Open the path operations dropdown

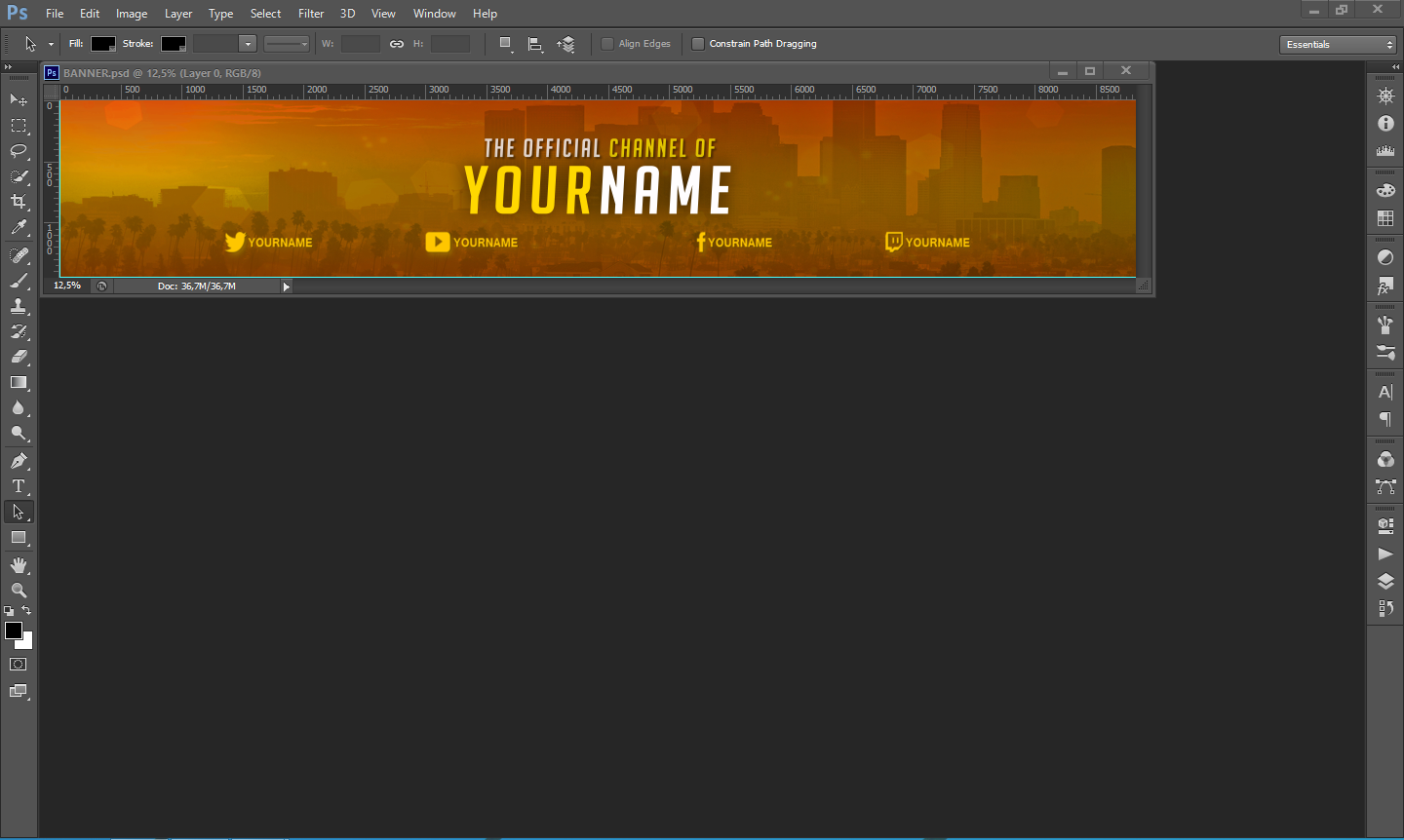(x=505, y=44)
